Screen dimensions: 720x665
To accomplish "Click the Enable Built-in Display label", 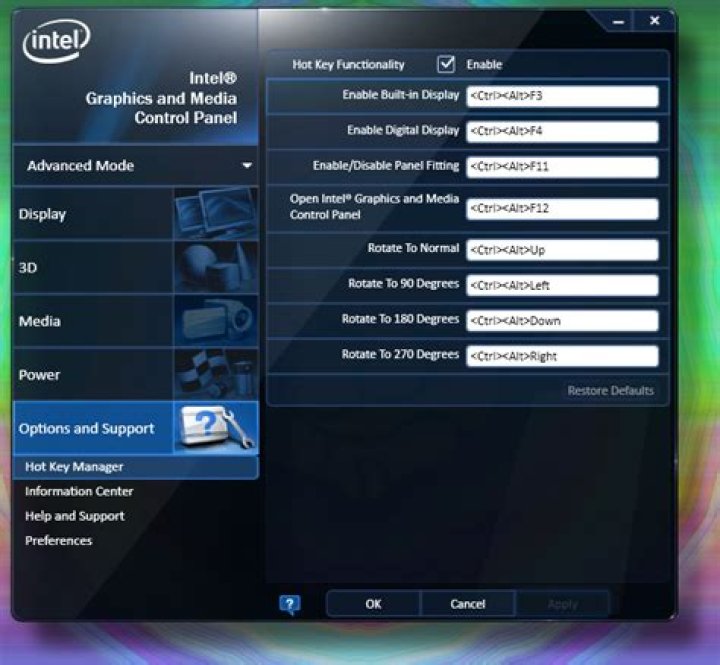I will click(x=400, y=95).
